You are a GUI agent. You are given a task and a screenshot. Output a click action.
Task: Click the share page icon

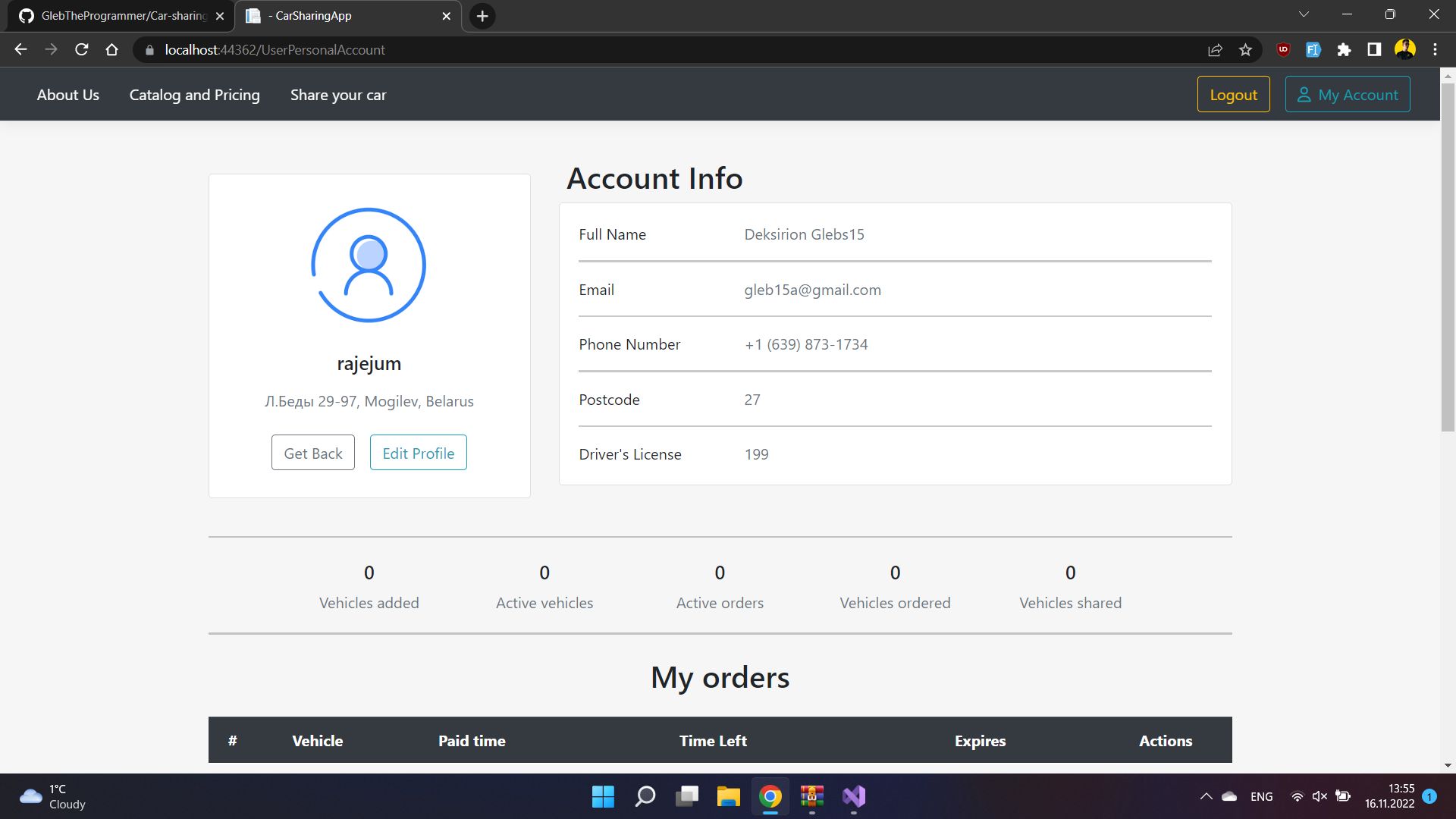[x=1215, y=50]
